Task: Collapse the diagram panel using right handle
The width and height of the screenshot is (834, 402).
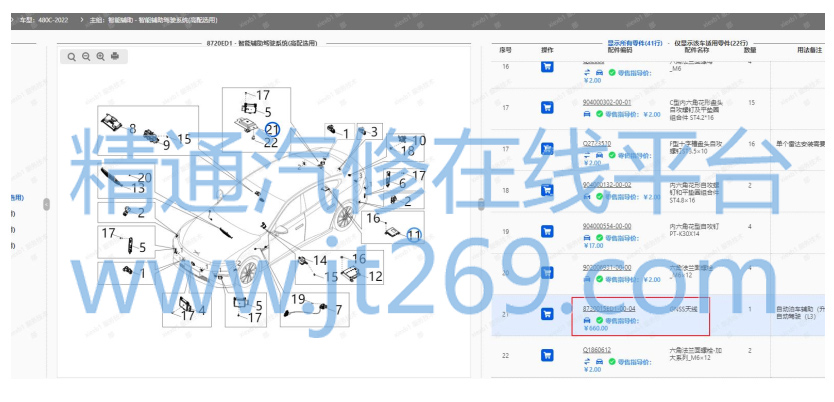Action: (481, 204)
